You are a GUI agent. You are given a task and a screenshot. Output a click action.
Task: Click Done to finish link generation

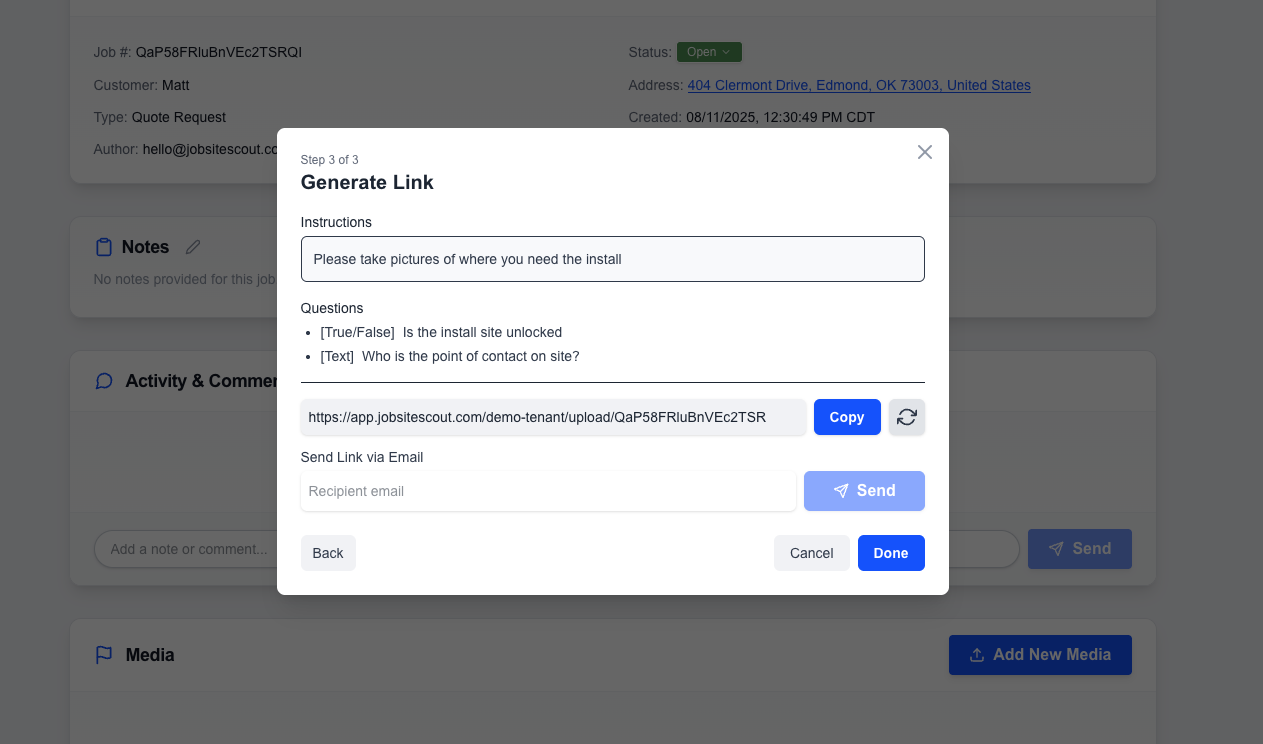(891, 553)
